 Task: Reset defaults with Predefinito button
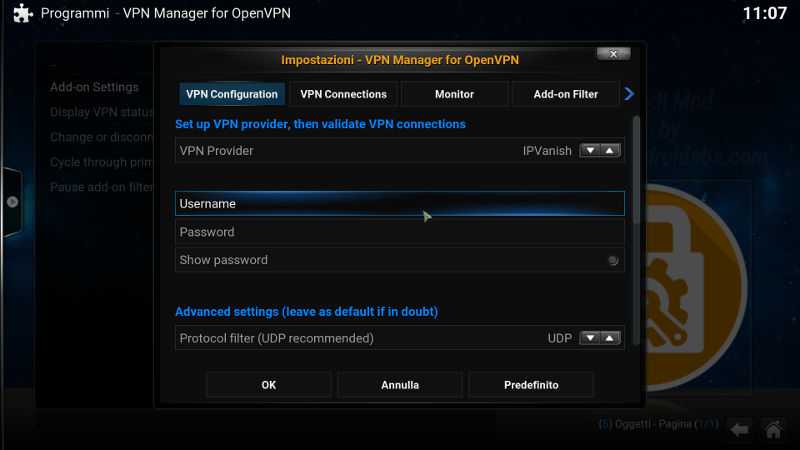[531, 385]
